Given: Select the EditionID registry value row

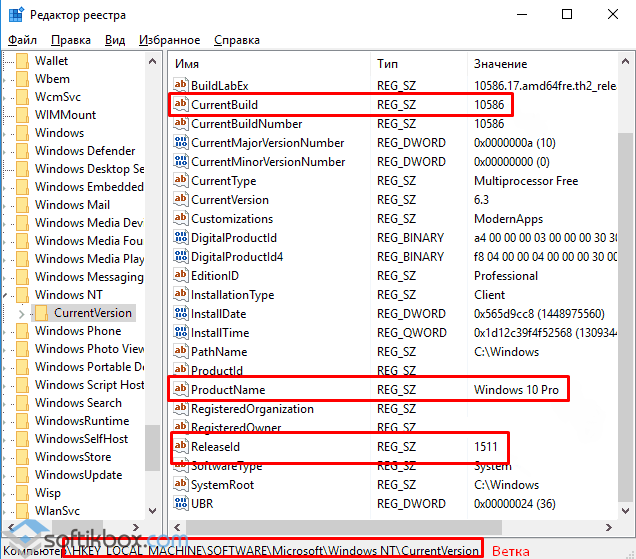Looking at the screenshot, I should pos(215,276).
